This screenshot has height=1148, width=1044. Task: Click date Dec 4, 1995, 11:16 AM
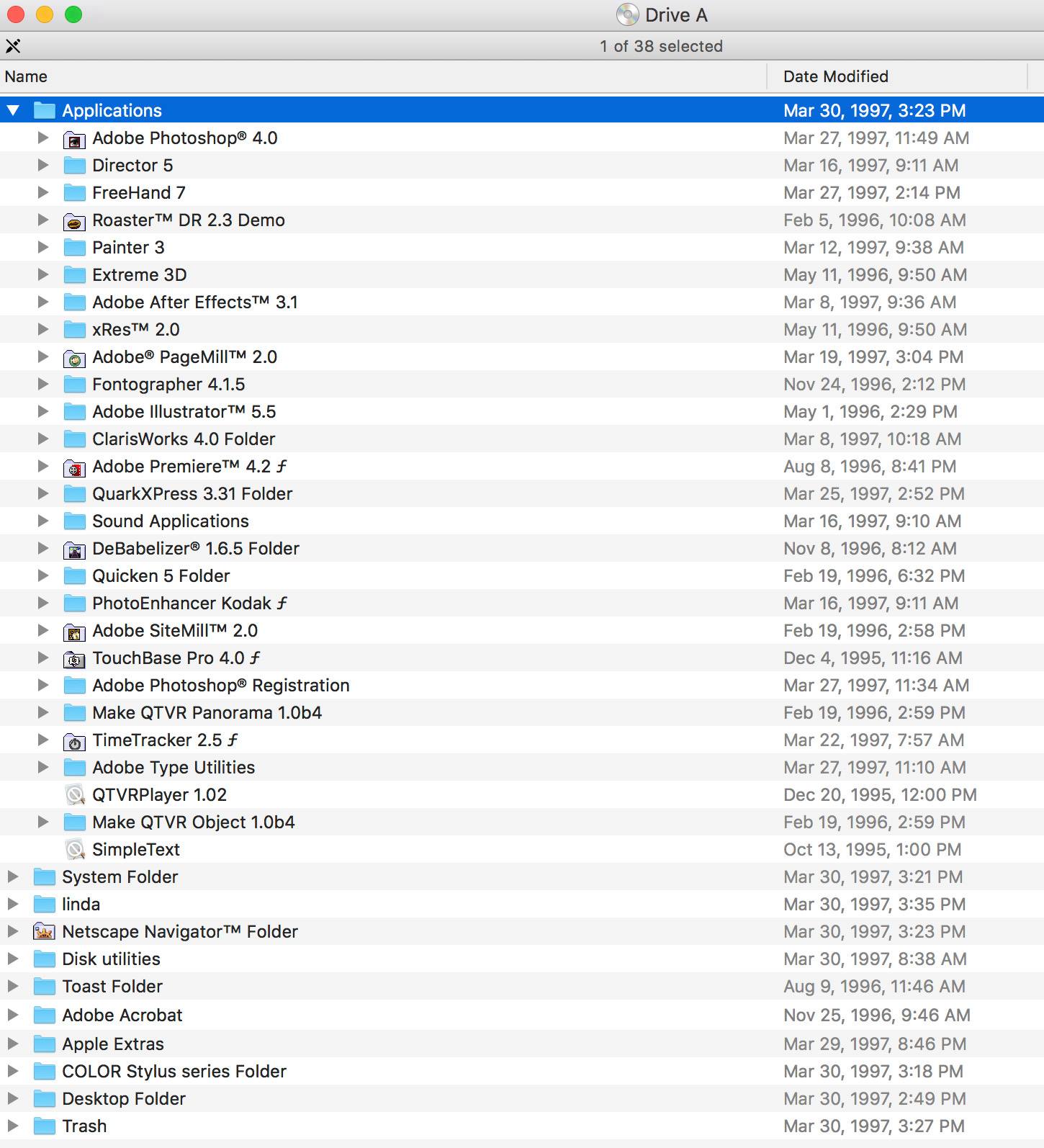(873, 658)
